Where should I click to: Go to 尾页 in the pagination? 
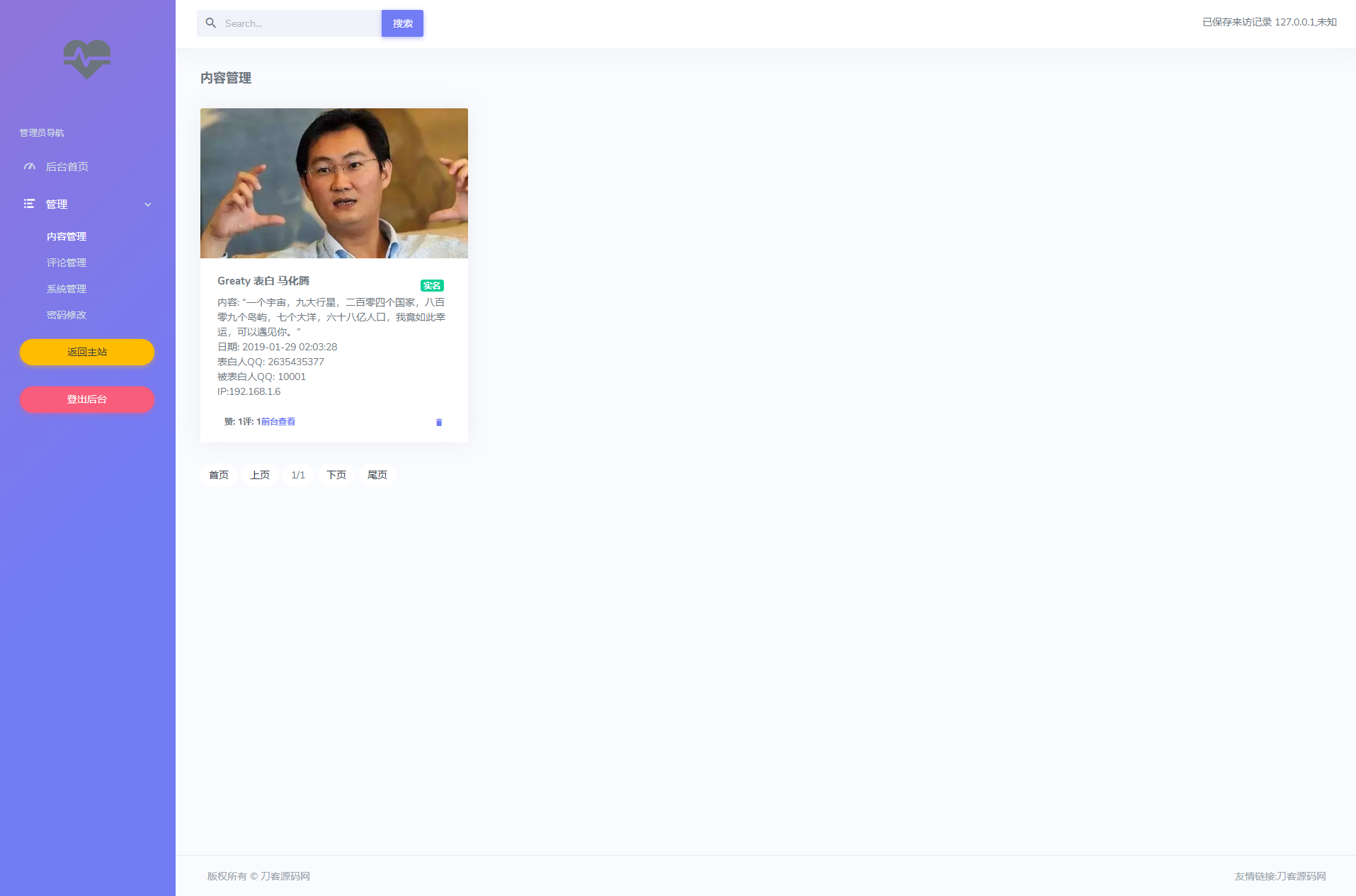coord(377,474)
